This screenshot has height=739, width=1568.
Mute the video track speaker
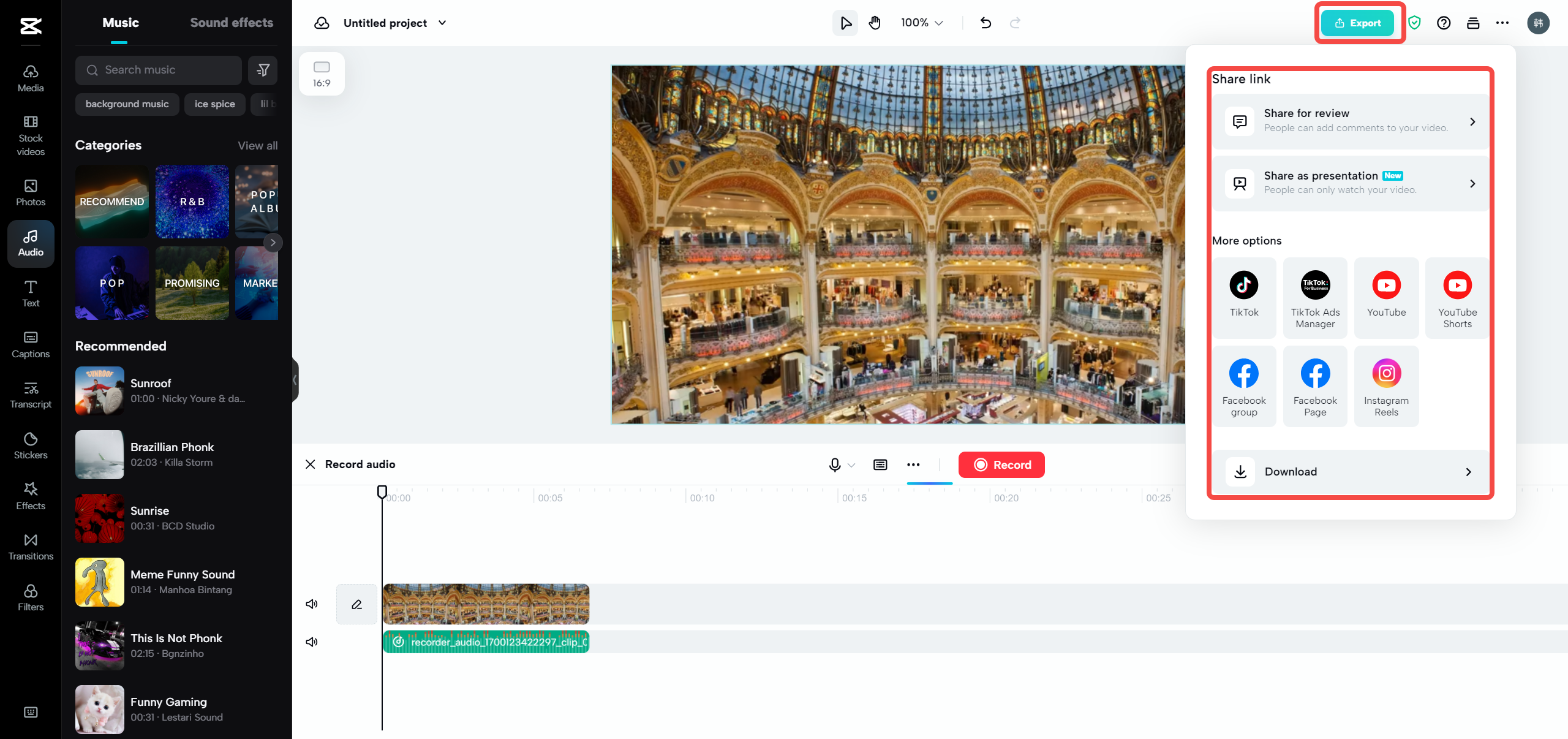tap(312, 604)
